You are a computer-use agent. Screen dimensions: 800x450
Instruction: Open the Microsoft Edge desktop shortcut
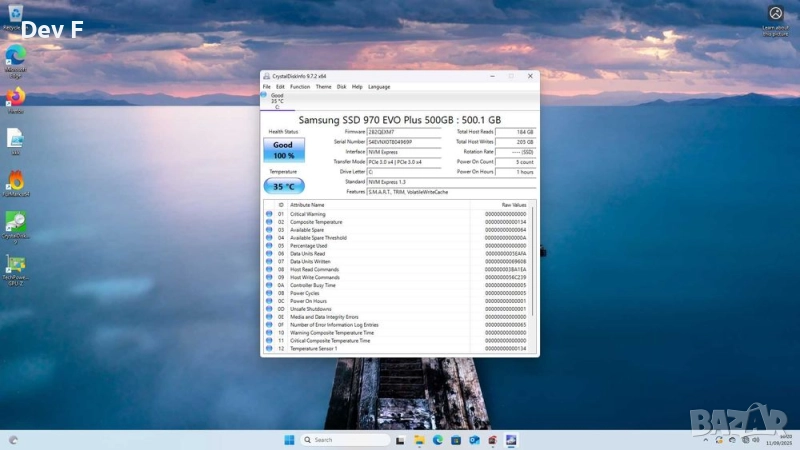[x=16, y=56]
